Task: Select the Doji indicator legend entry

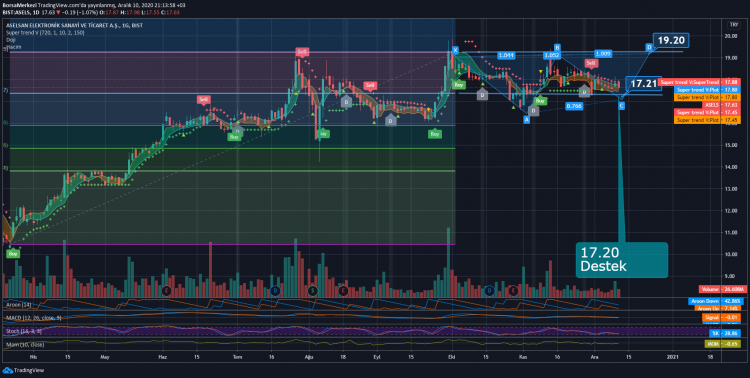Action: tap(11, 40)
